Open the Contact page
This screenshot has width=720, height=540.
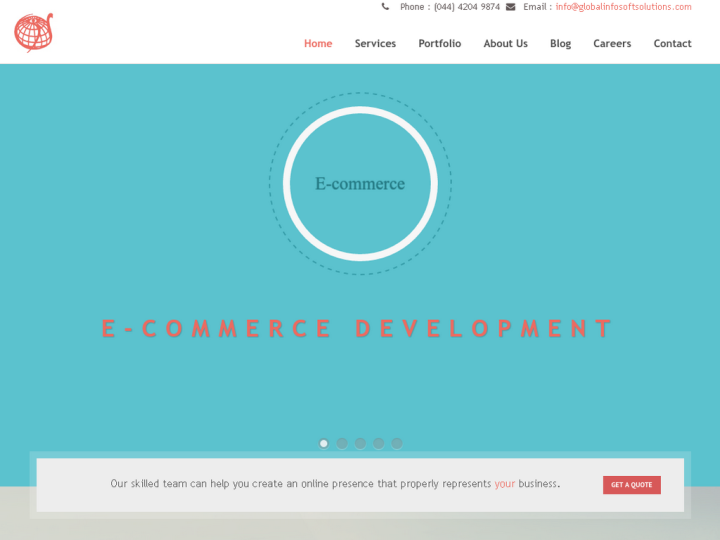click(x=672, y=44)
